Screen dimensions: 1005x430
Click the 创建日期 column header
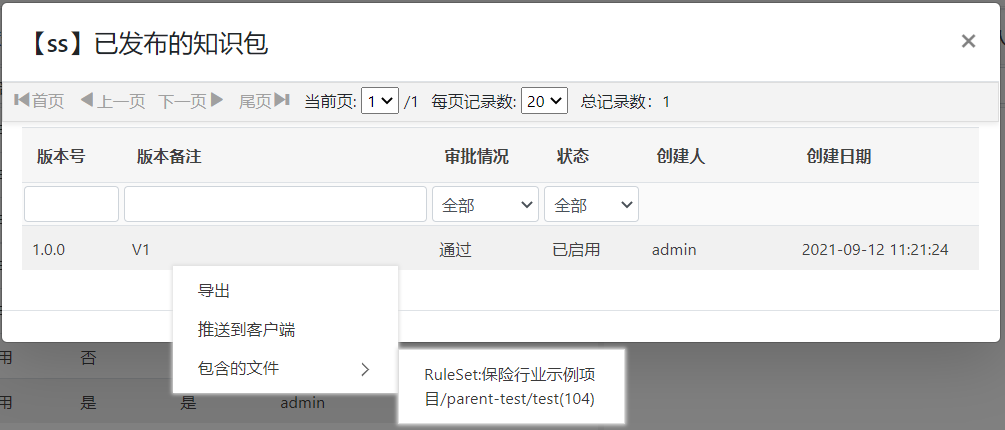tap(838, 156)
